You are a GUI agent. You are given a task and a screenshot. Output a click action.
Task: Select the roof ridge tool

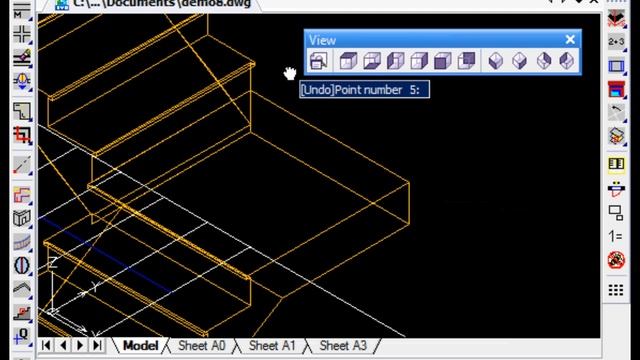pyautogui.click(x=22, y=289)
